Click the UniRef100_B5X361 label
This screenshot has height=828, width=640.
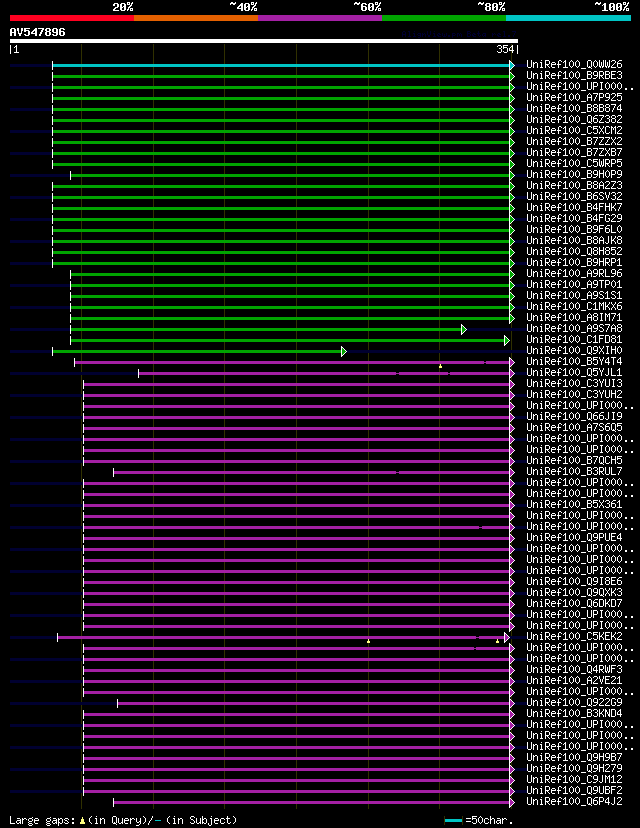(x=575, y=504)
